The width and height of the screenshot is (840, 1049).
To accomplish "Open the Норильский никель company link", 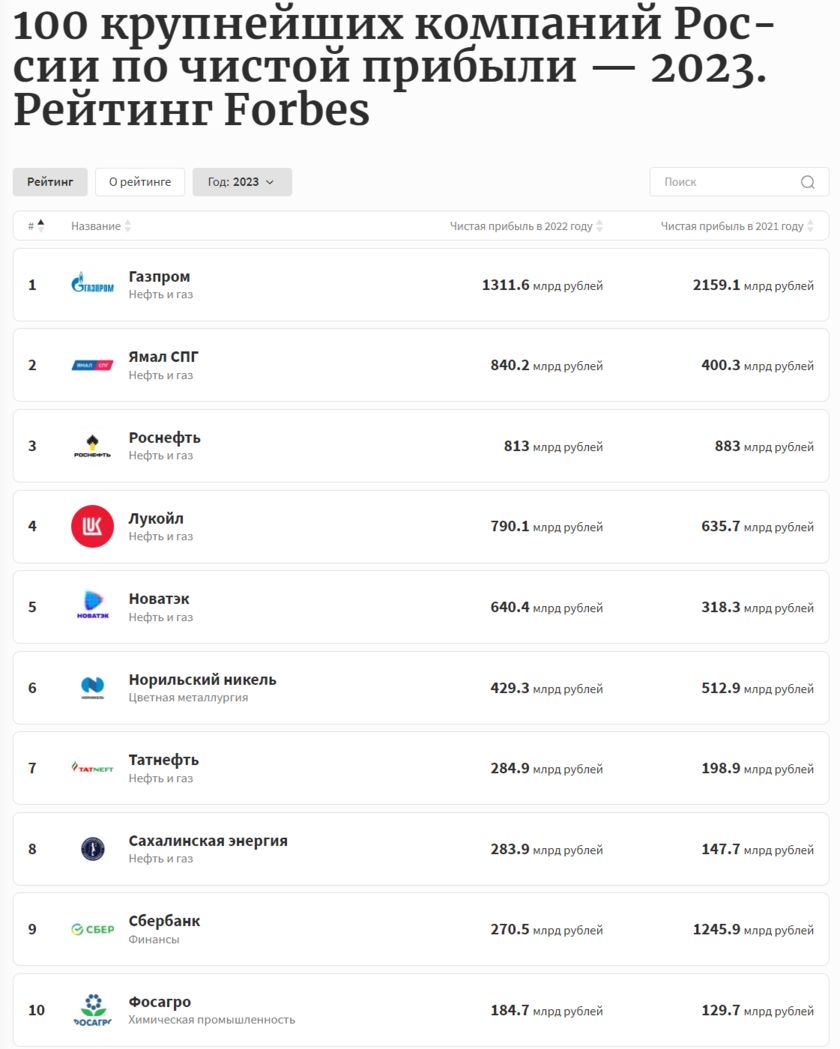I will [x=202, y=680].
